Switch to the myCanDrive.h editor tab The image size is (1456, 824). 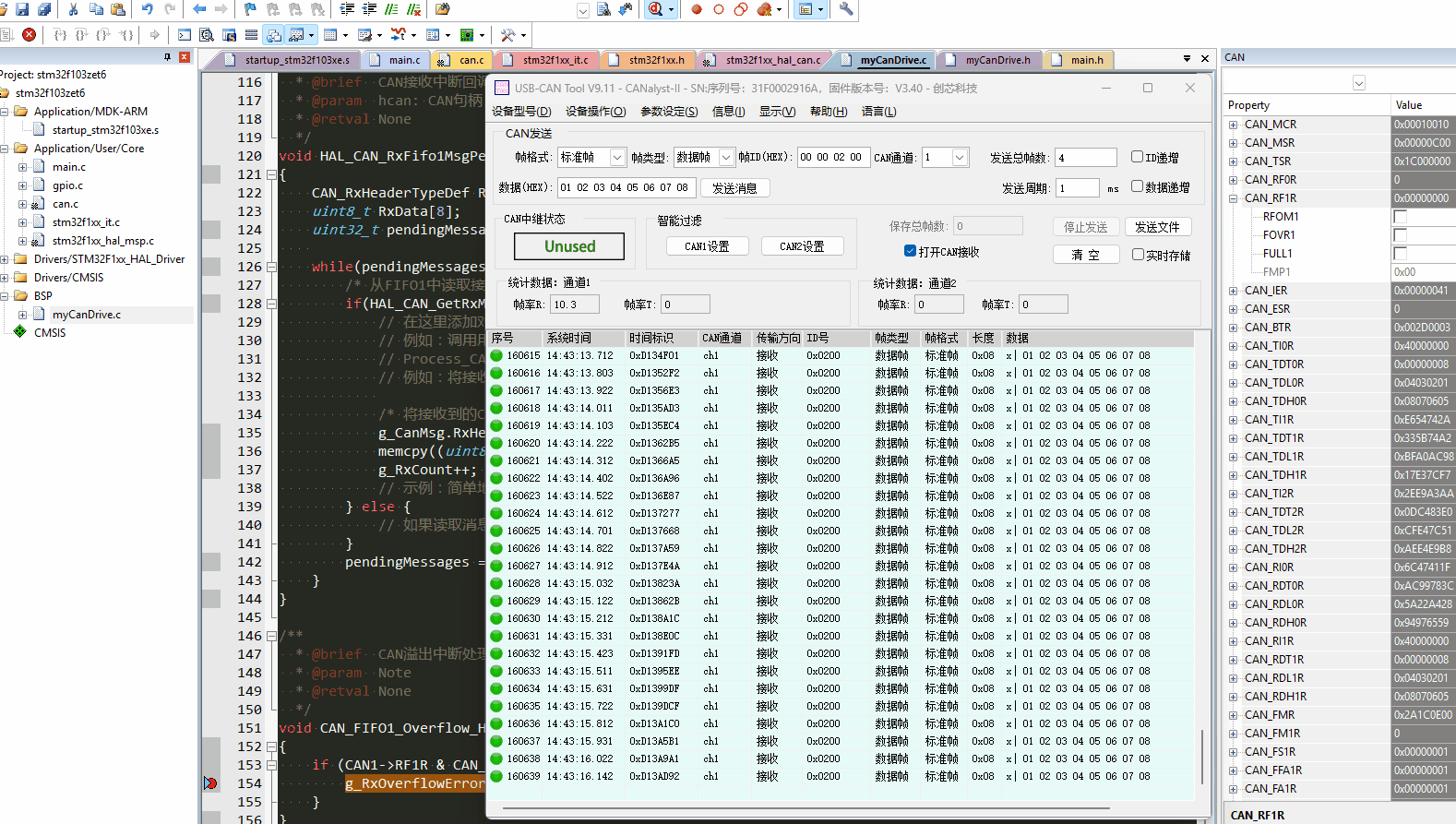[988, 60]
